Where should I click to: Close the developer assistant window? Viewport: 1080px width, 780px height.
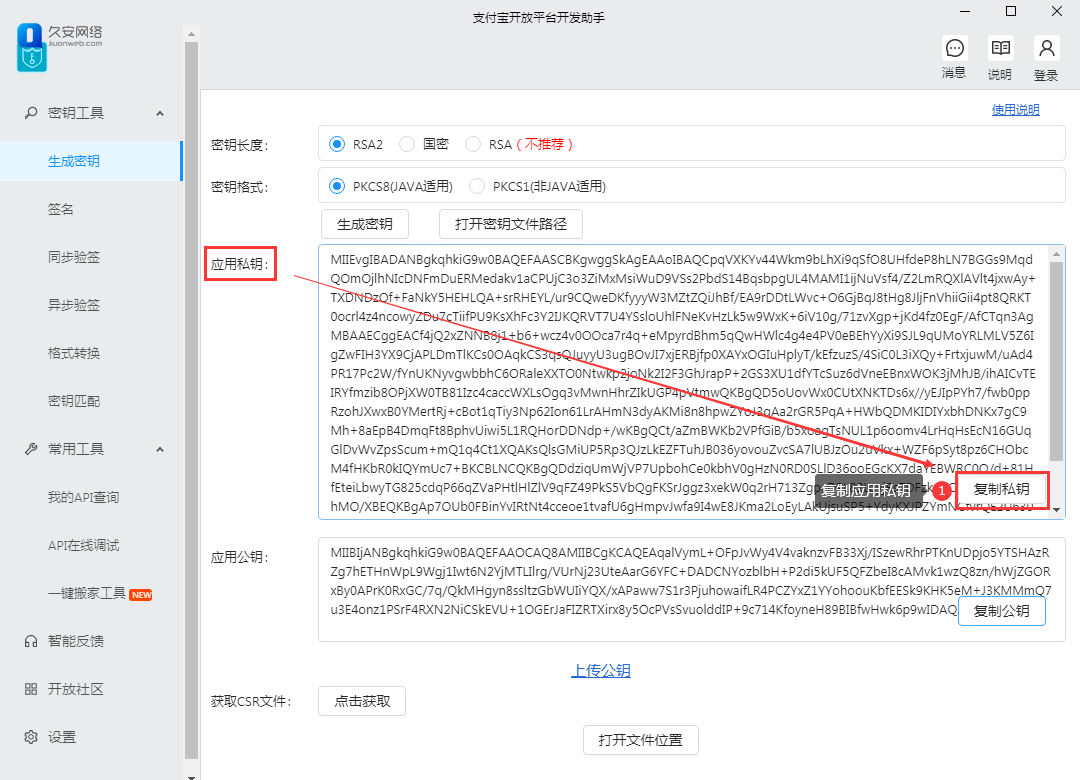(x=1057, y=12)
